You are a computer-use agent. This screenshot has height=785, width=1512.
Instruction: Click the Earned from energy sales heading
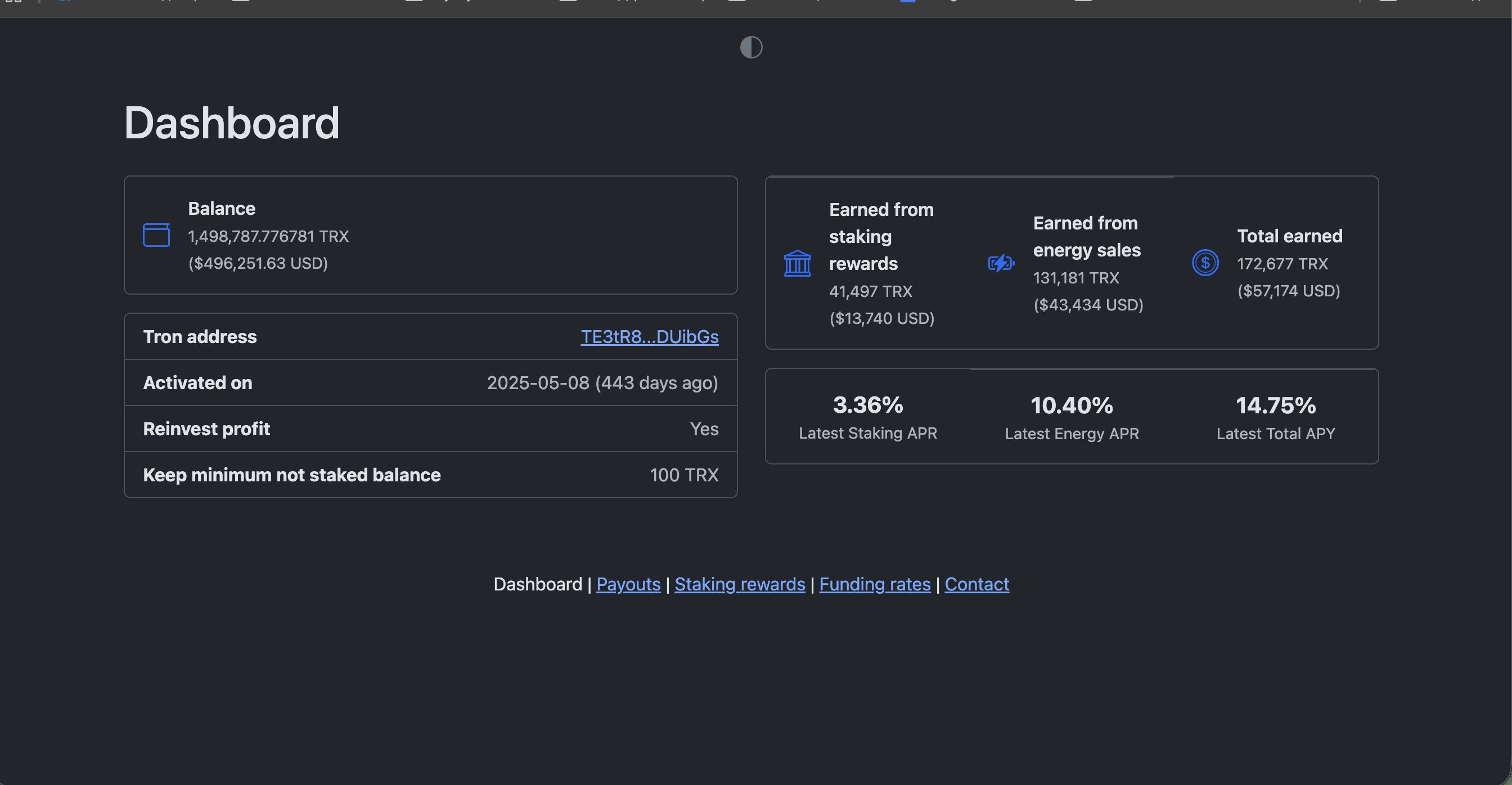pos(1086,237)
